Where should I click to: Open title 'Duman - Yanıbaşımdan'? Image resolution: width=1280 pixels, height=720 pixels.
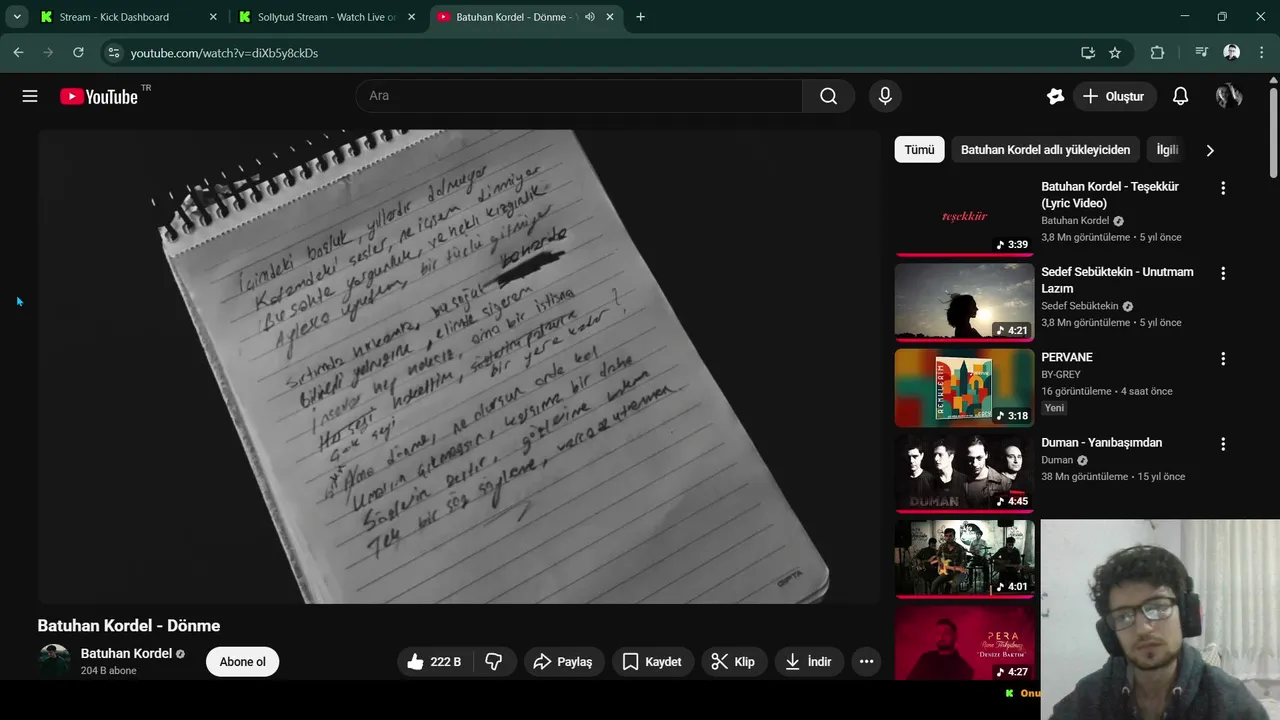click(1101, 443)
